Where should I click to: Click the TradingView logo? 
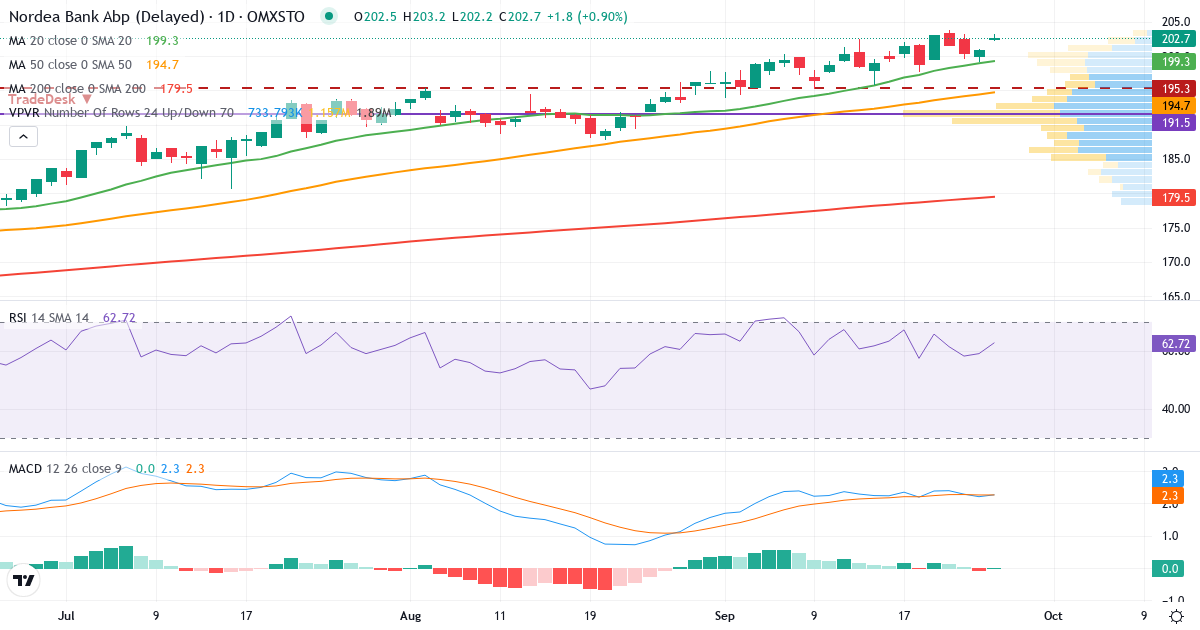[24, 580]
